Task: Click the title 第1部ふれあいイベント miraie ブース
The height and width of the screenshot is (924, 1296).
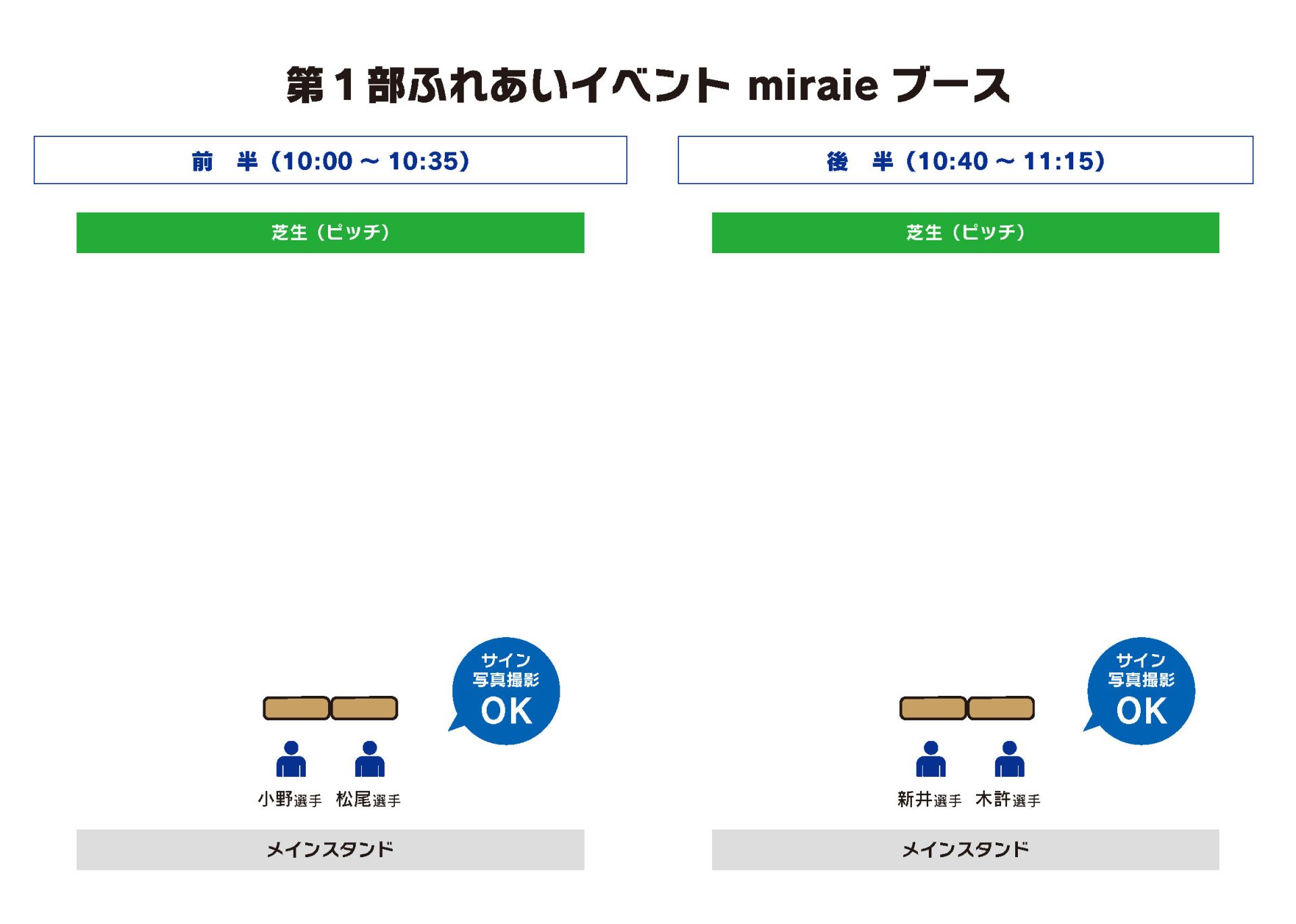Action: (x=648, y=85)
